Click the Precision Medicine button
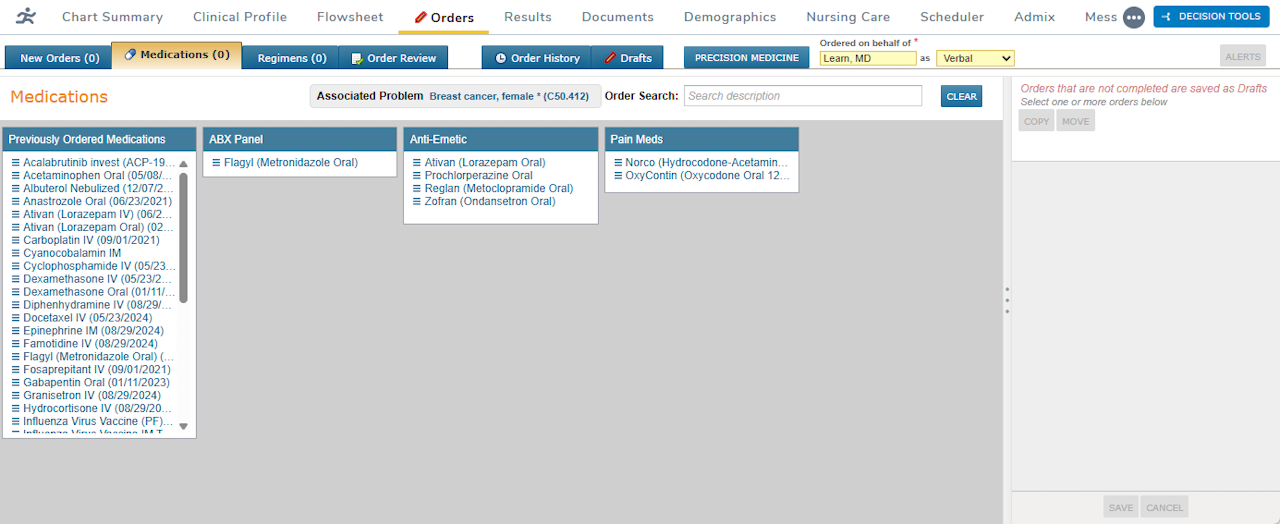 point(747,58)
